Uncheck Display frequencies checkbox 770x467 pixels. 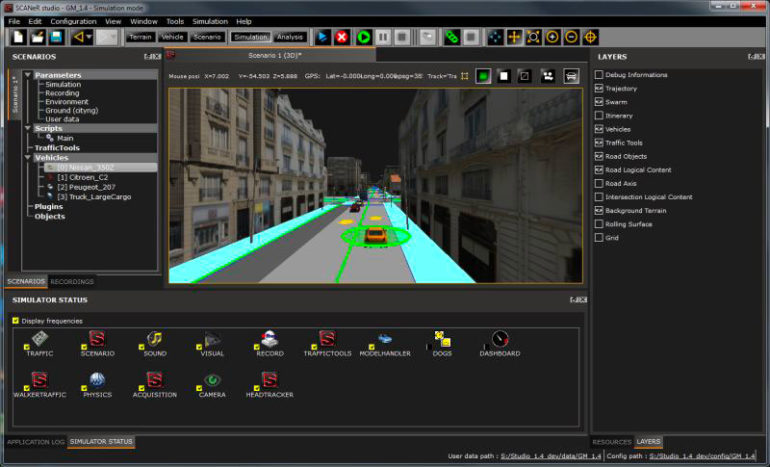click(x=15, y=321)
